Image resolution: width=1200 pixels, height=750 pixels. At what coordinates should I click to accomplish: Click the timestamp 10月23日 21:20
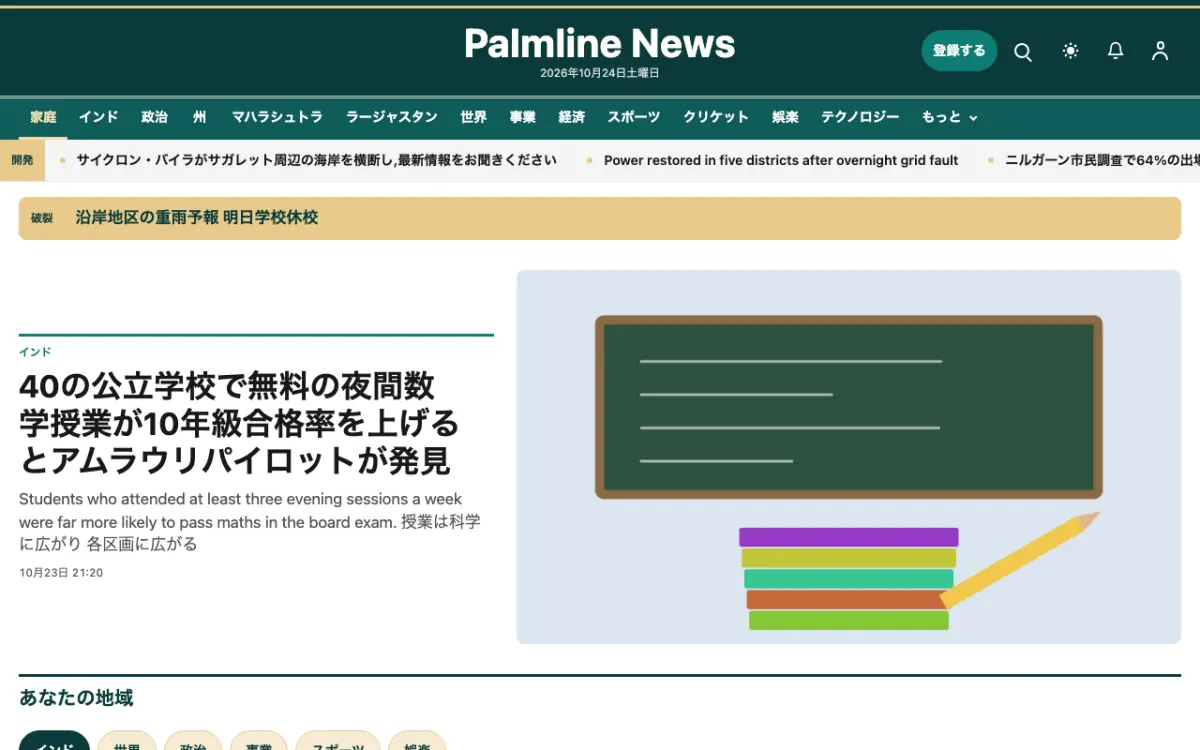click(61, 573)
